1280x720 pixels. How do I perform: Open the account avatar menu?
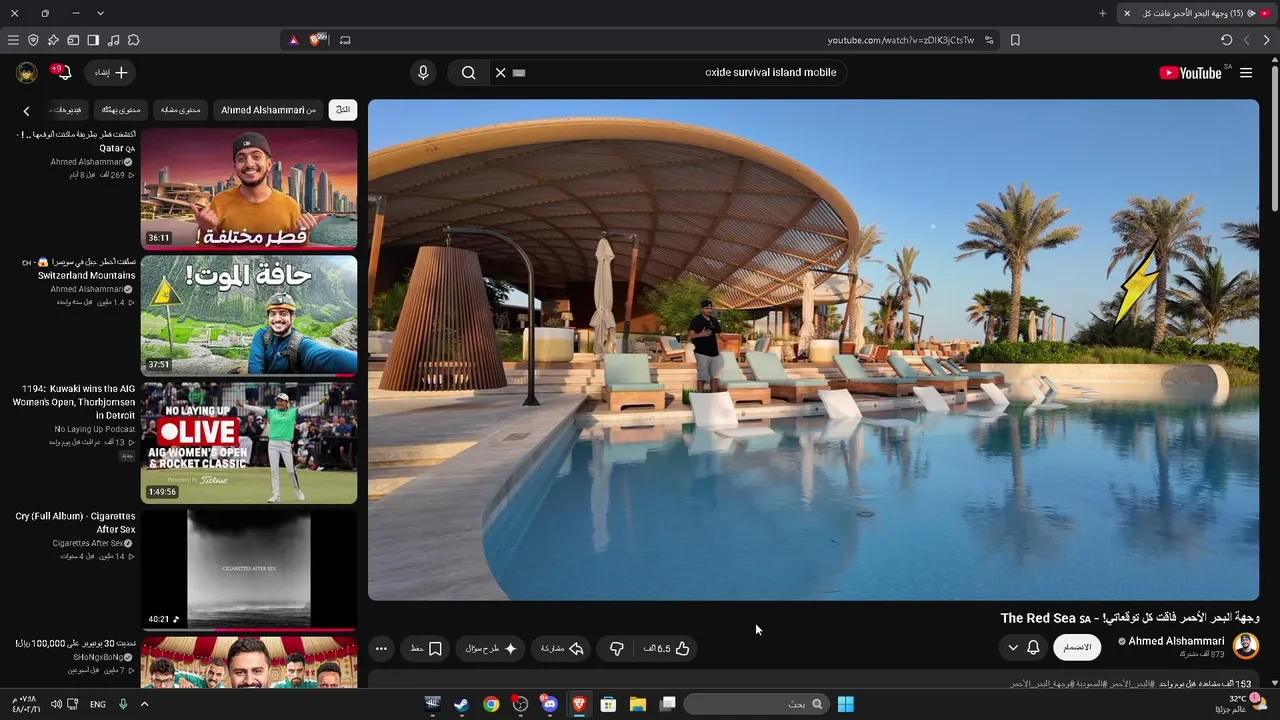[27, 73]
